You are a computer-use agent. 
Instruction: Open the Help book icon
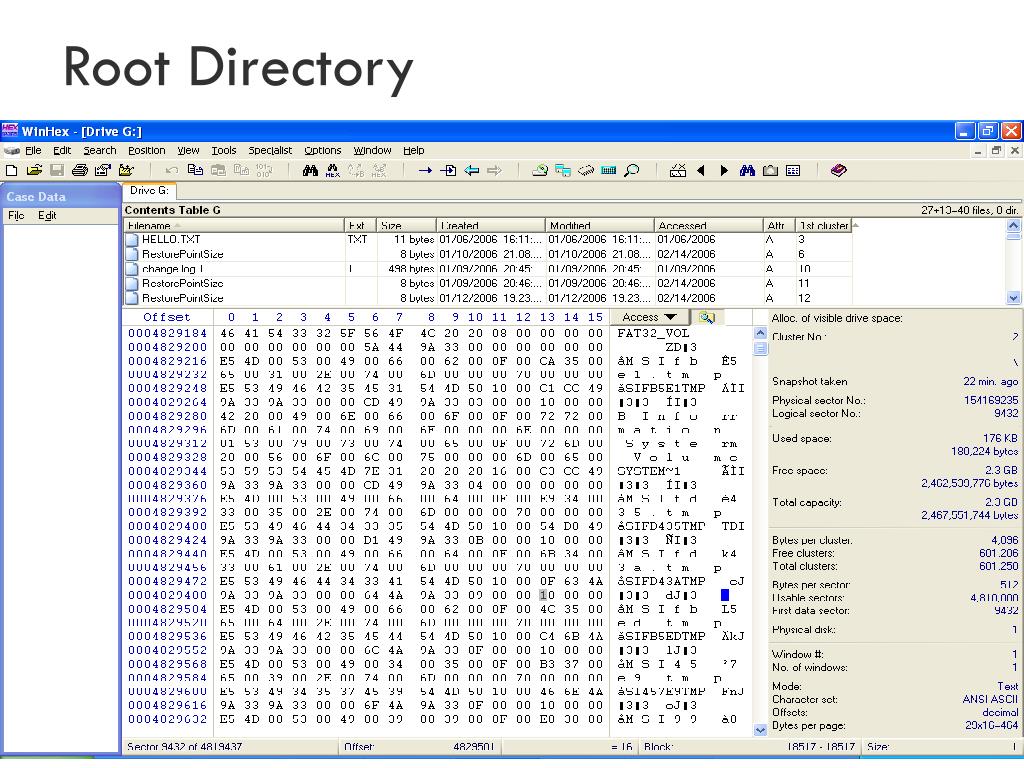pyautogui.click(x=839, y=171)
